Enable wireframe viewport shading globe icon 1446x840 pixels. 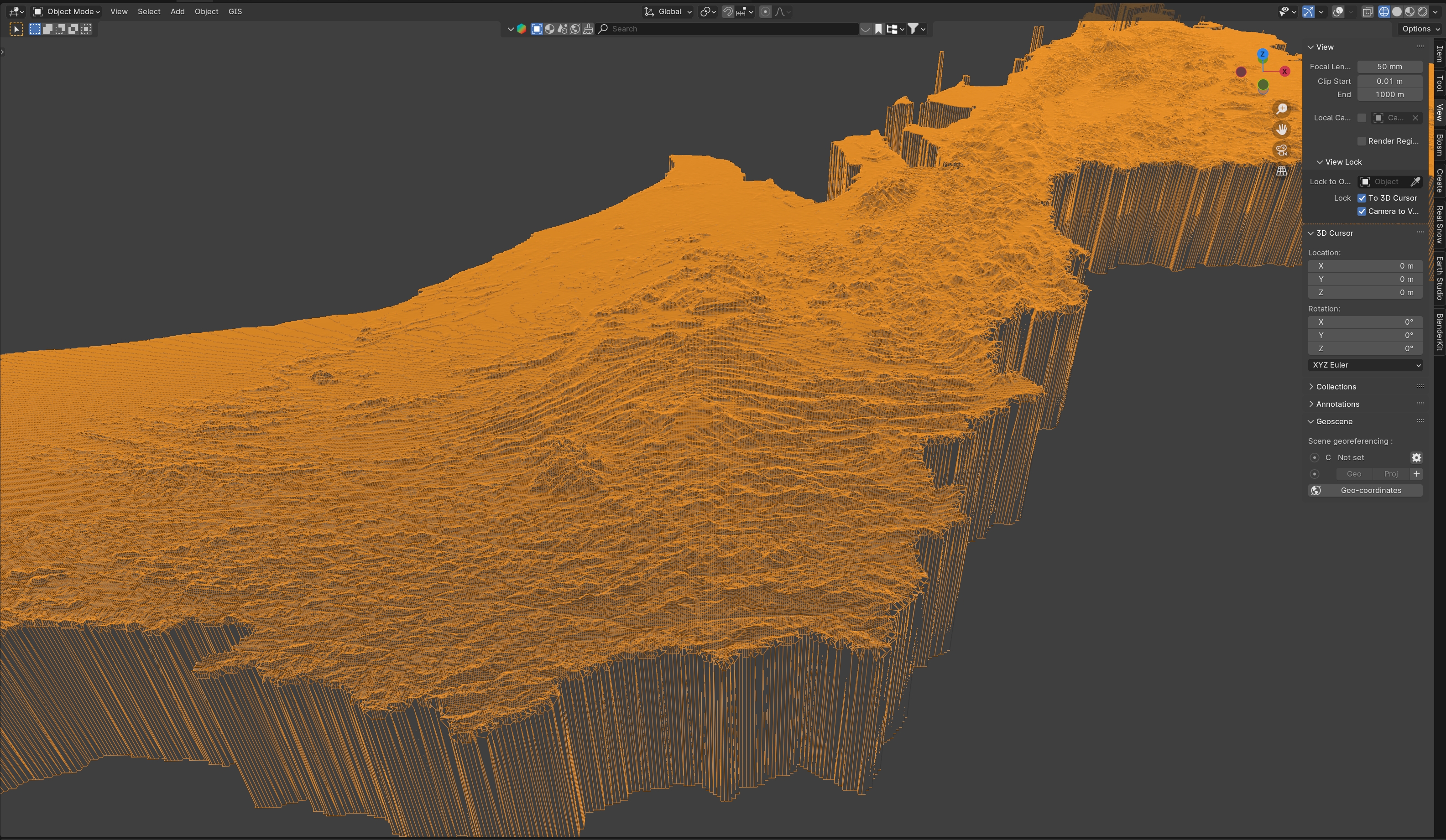(1384, 11)
